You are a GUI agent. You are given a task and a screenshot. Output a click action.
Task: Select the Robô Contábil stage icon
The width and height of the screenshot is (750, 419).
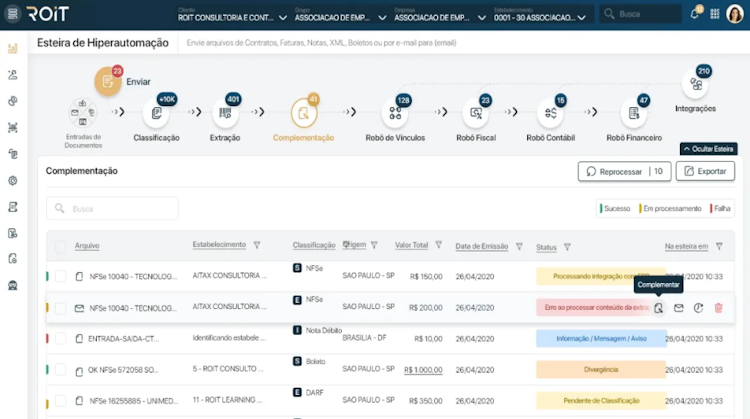[551, 113]
